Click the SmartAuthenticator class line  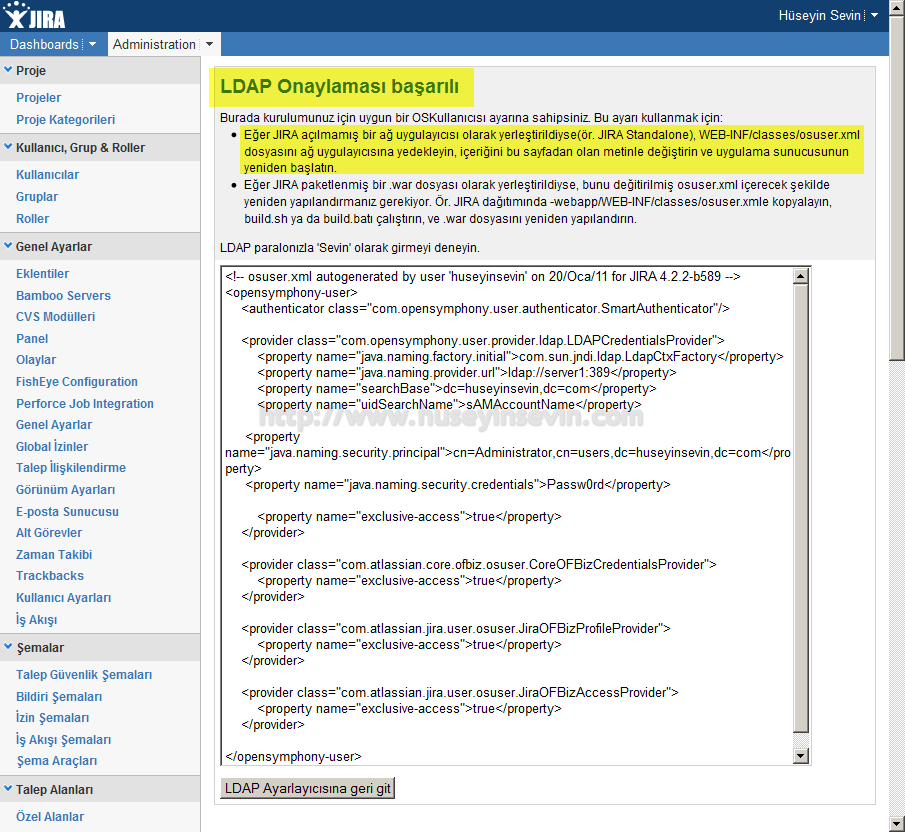[x=485, y=308]
